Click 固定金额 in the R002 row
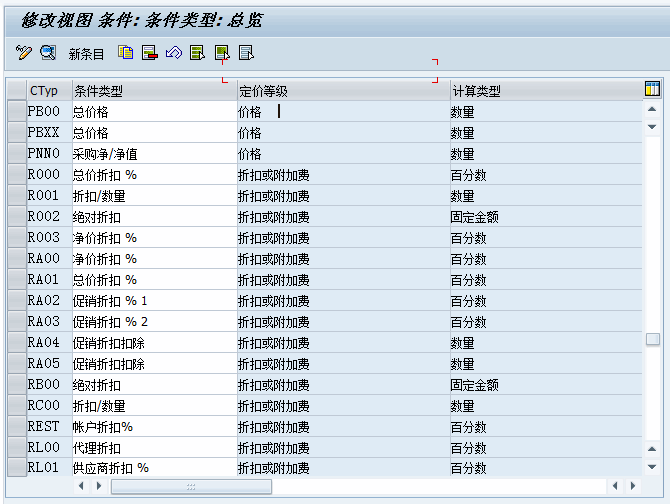 coord(474,217)
